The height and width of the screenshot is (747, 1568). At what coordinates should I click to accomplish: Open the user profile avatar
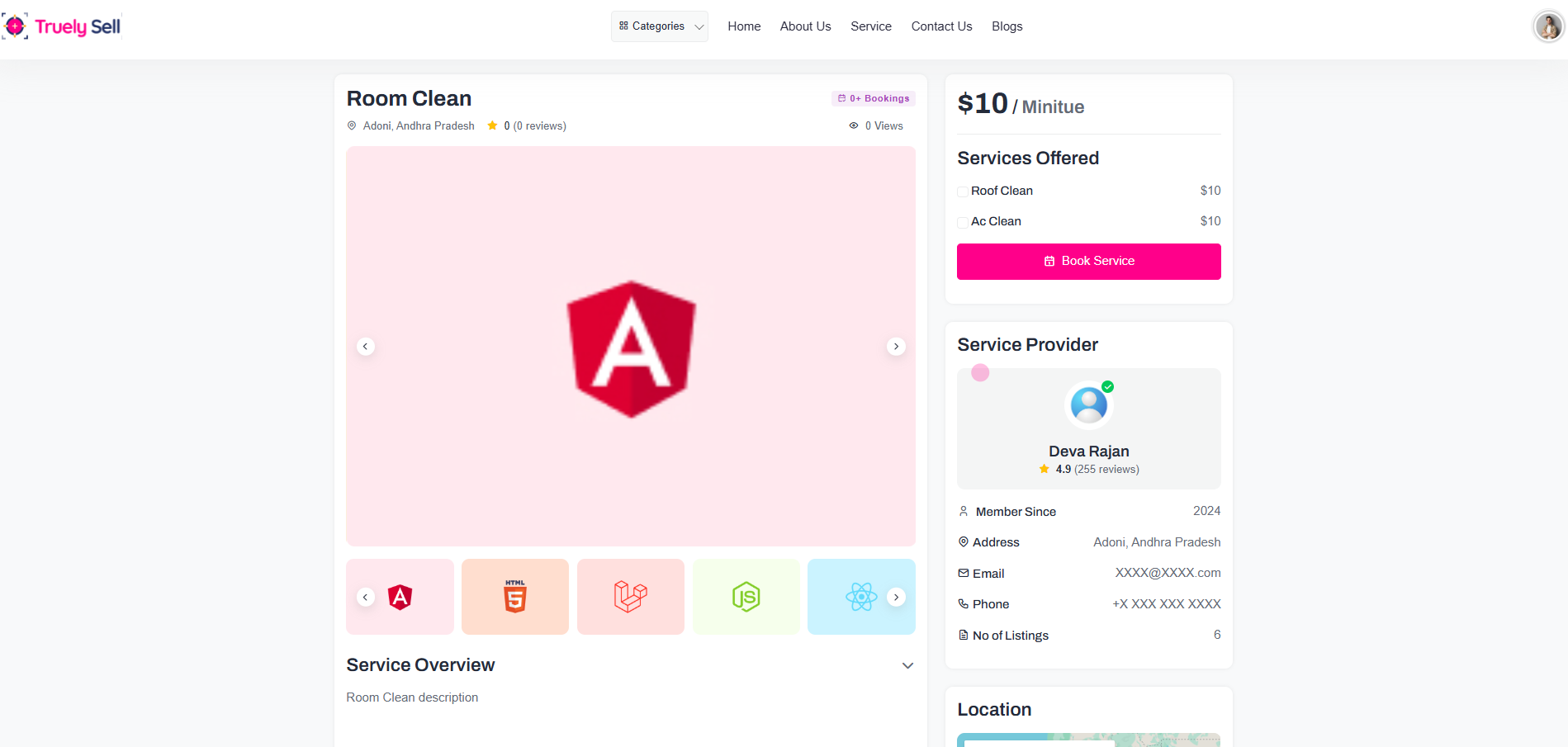pyautogui.click(x=1548, y=26)
